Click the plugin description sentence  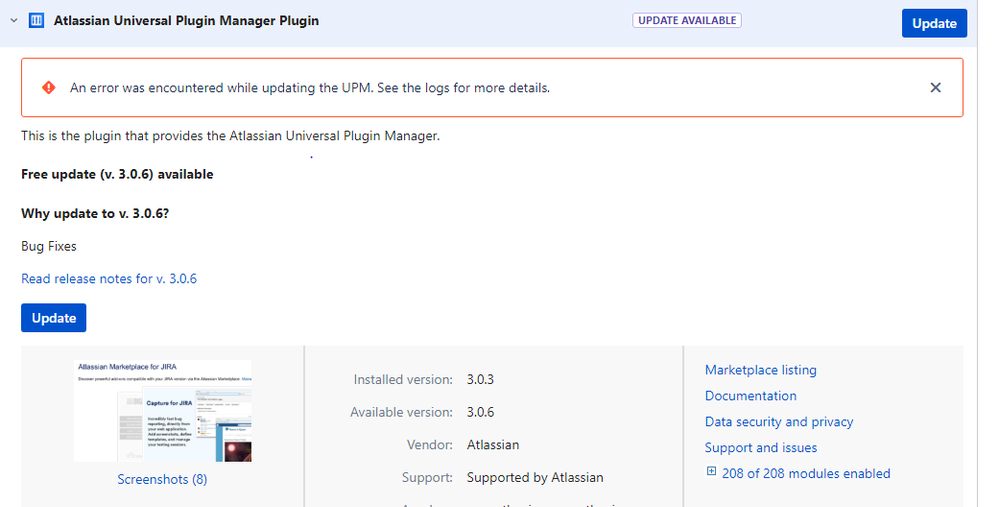tap(231, 136)
